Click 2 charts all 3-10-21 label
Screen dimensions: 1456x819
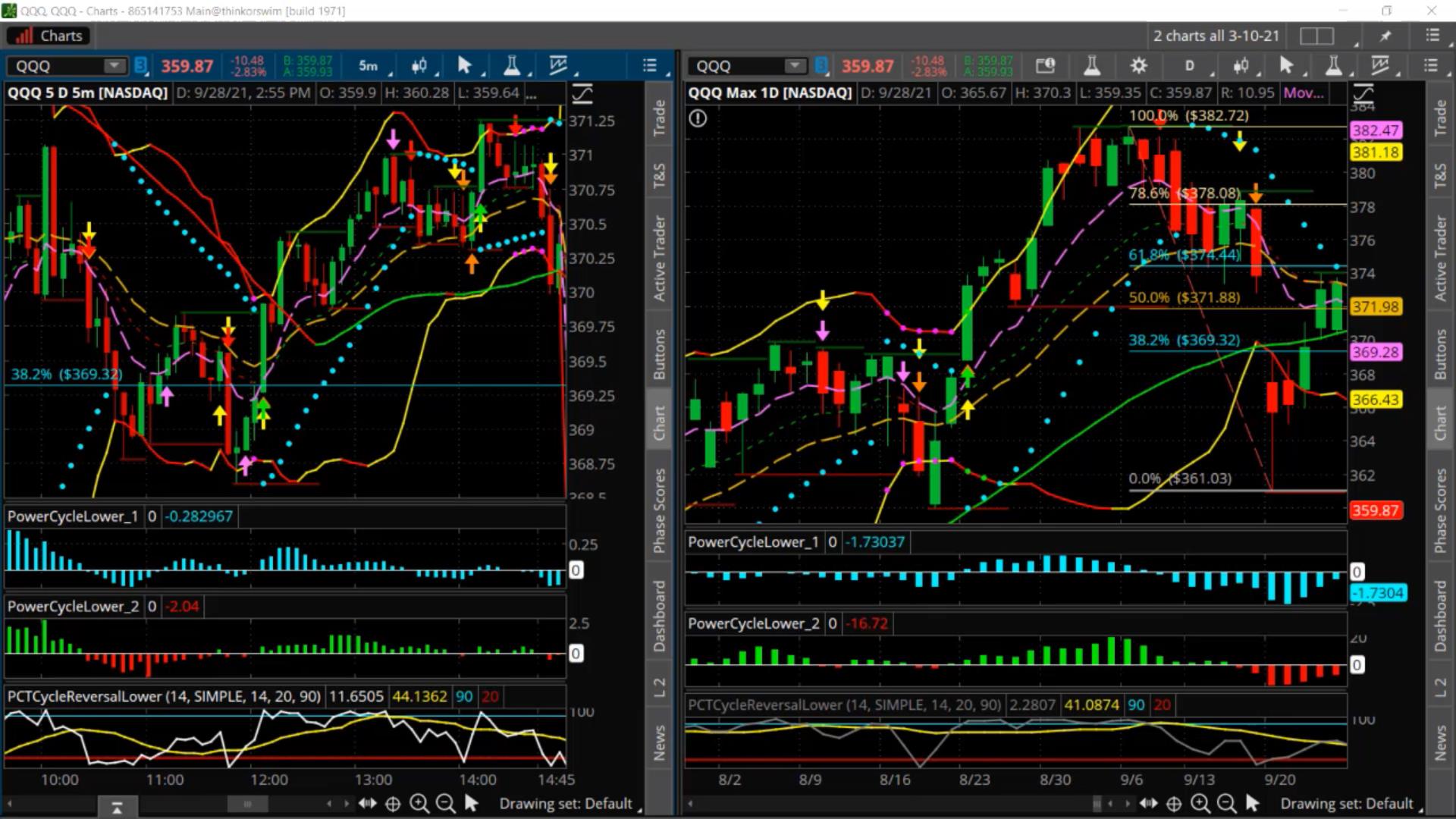pos(1216,36)
